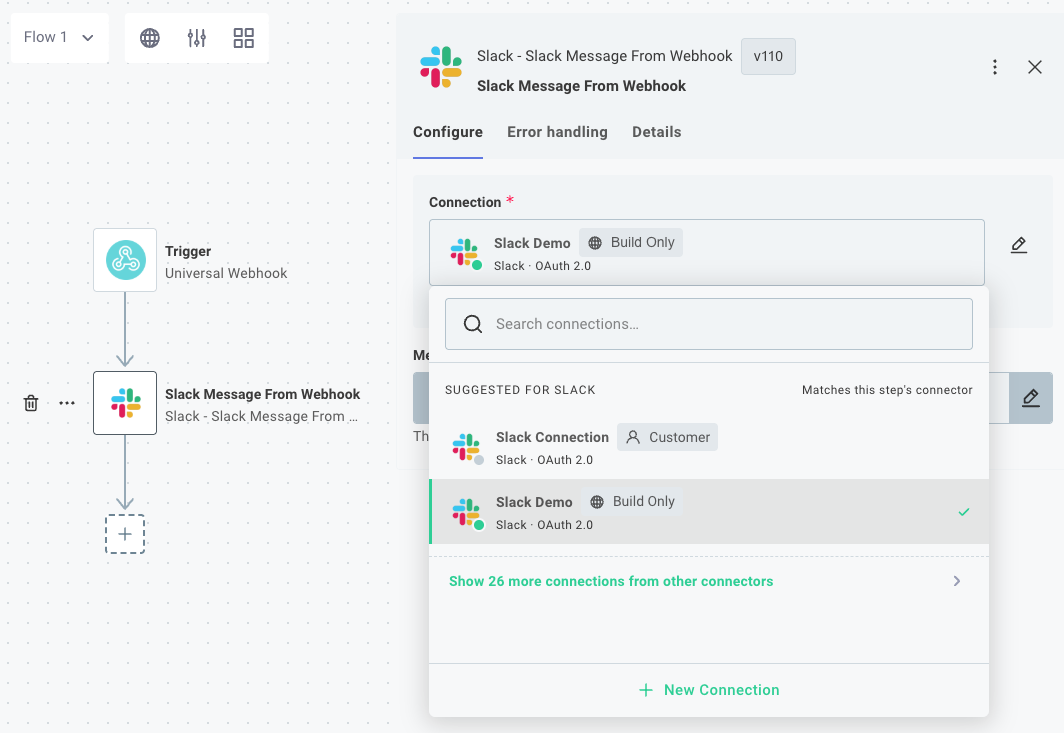Viewport: 1064px width, 733px height.
Task: Click the Slack Message From Webhook step label
Action: click(263, 394)
